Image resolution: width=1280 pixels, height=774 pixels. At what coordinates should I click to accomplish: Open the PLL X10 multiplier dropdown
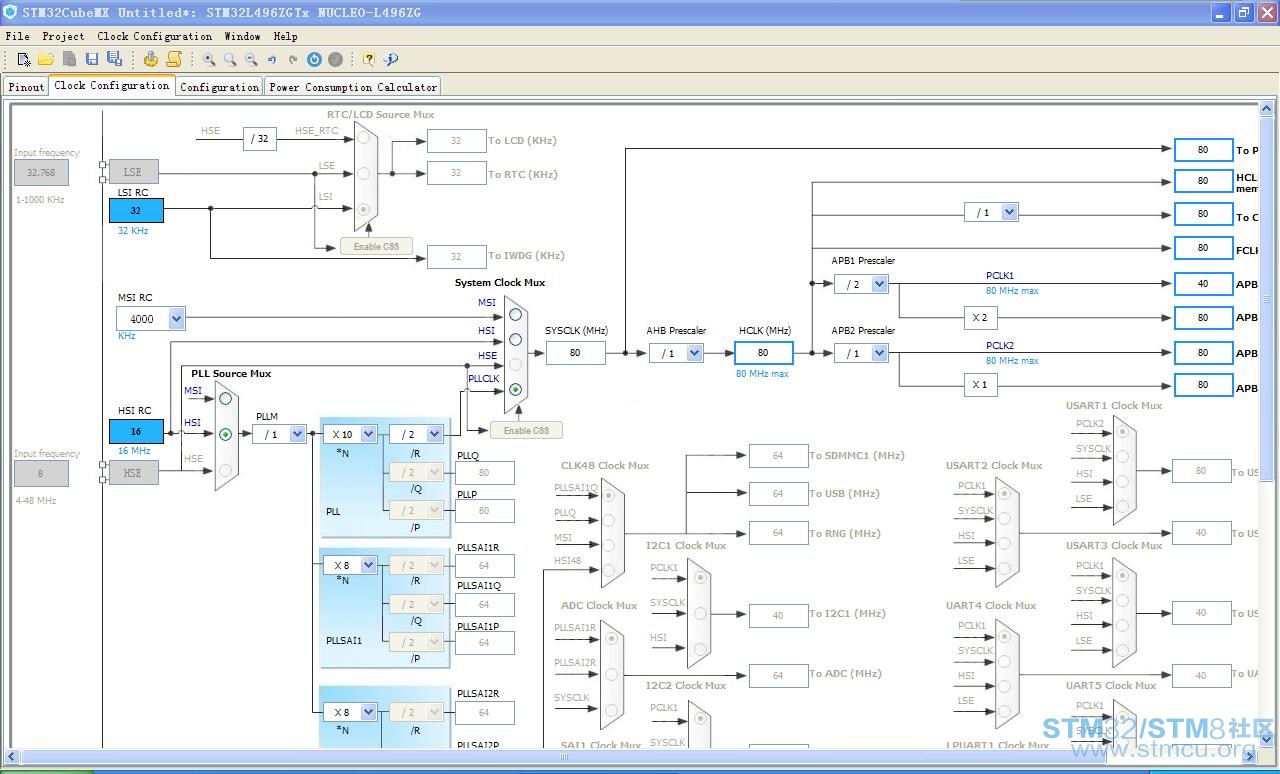[x=368, y=434]
